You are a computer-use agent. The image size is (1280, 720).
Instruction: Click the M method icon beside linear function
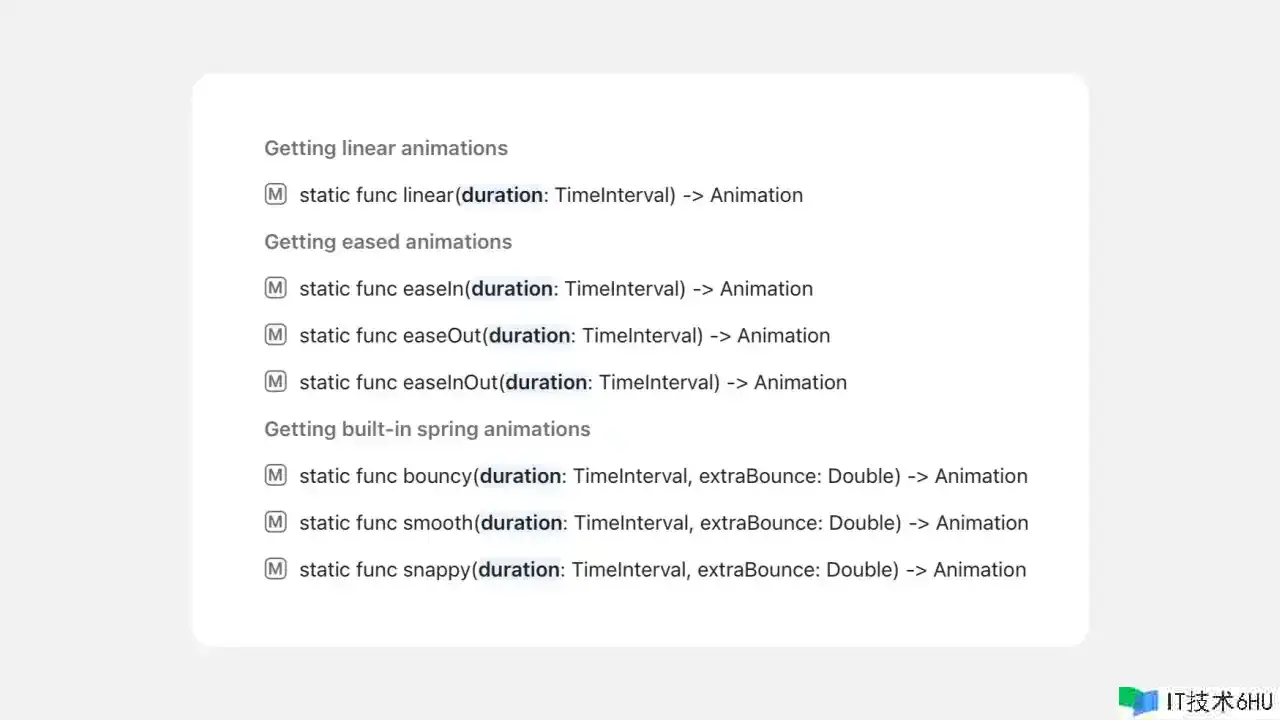(275, 194)
